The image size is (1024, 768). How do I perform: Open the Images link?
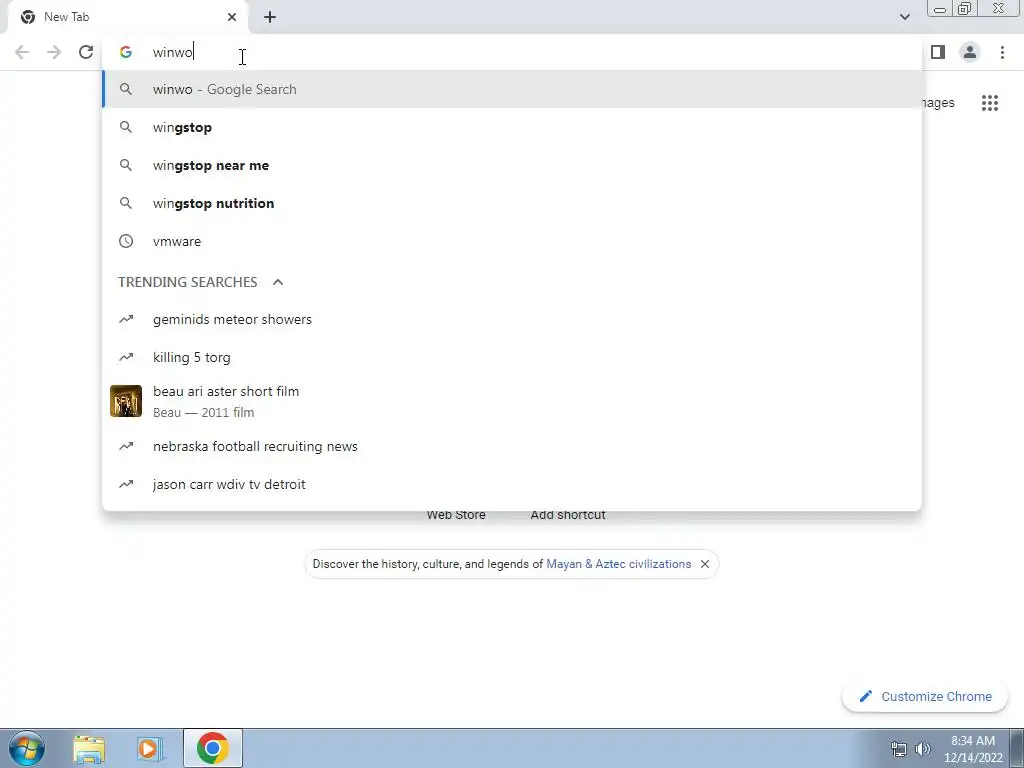click(938, 103)
